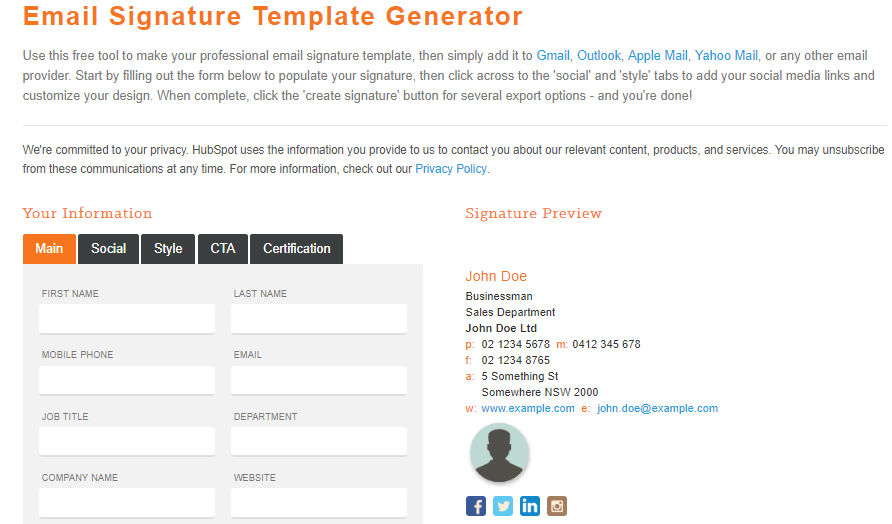Switch to the Social tab

(108, 249)
